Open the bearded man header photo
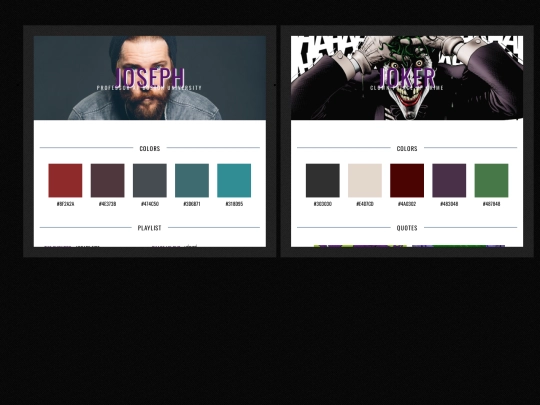This screenshot has width=540, height=405. 150,78
